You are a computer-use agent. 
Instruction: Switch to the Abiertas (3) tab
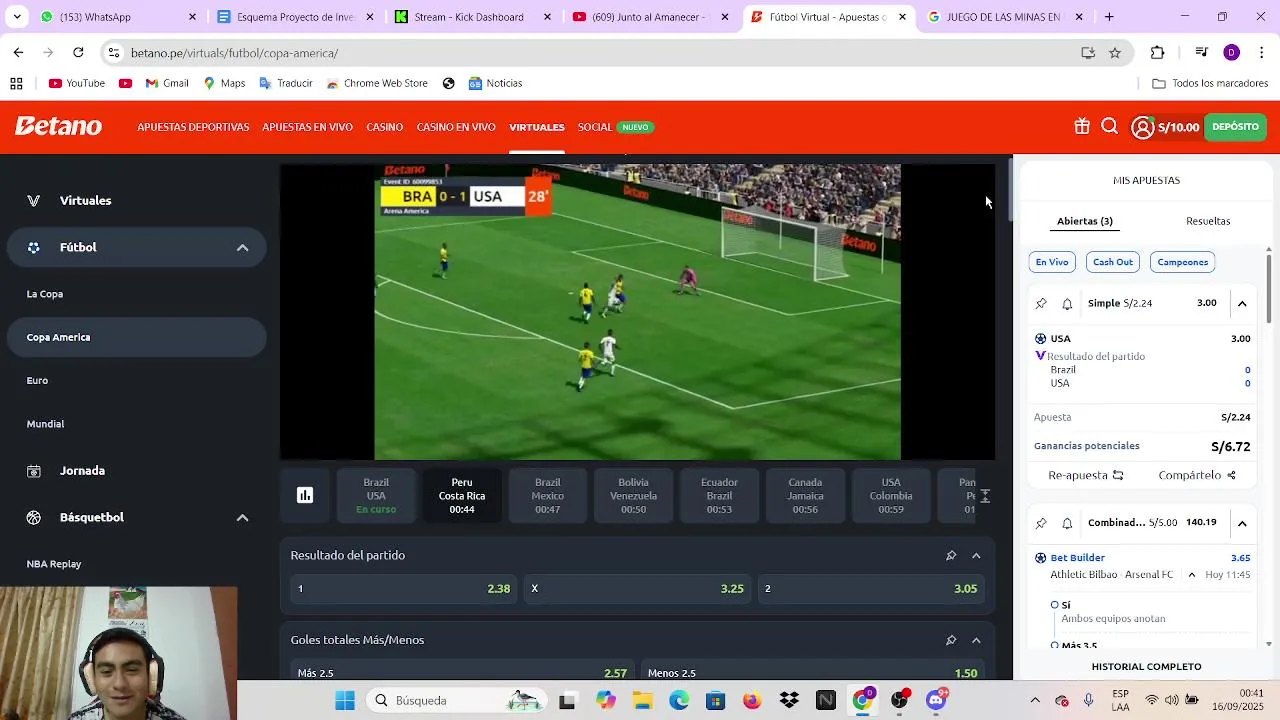[x=1085, y=221]
